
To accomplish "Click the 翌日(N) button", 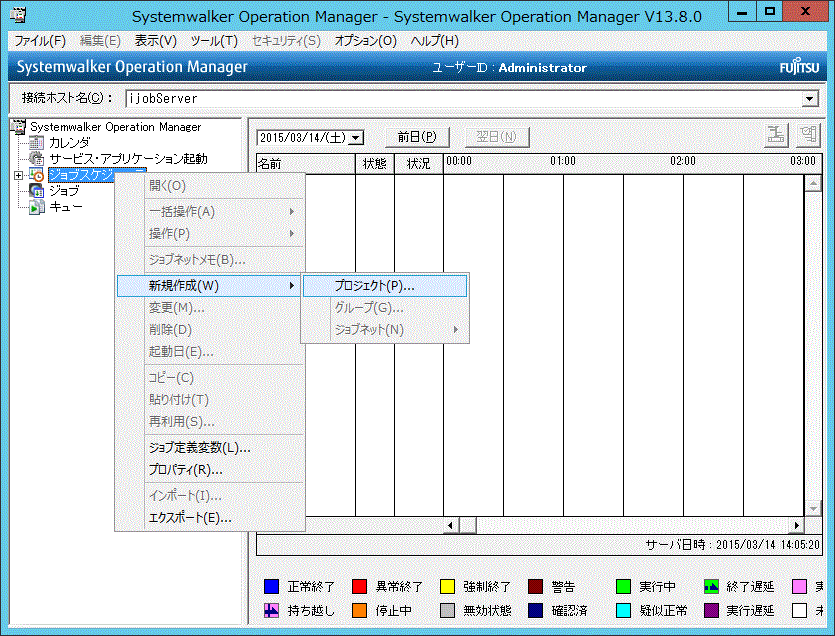I will point(497,137).
